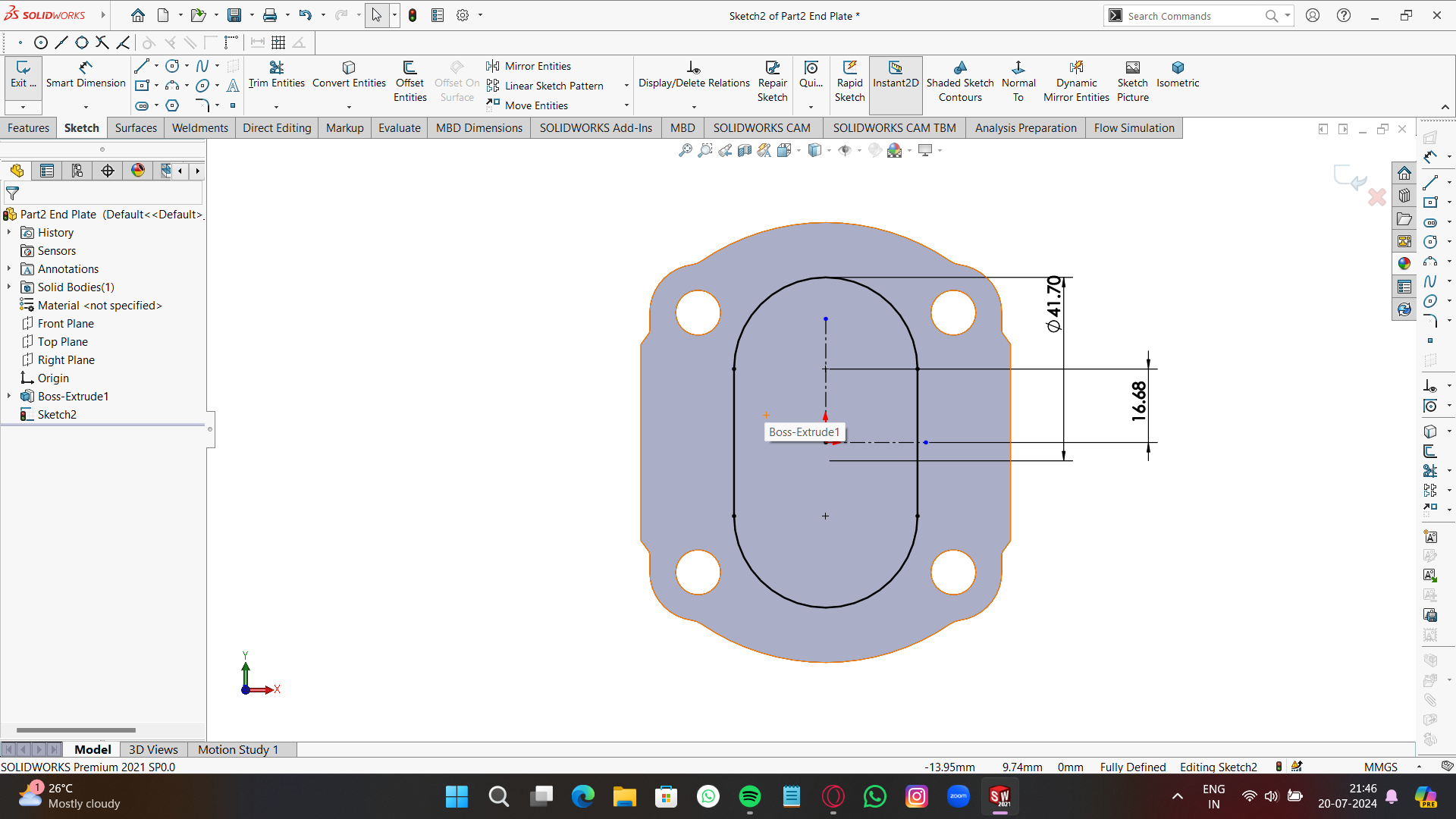The image size is (1456, 819).
Task: Click the Rapid Sketch tool
Action: pyautogui.click(x=849, y=81)
